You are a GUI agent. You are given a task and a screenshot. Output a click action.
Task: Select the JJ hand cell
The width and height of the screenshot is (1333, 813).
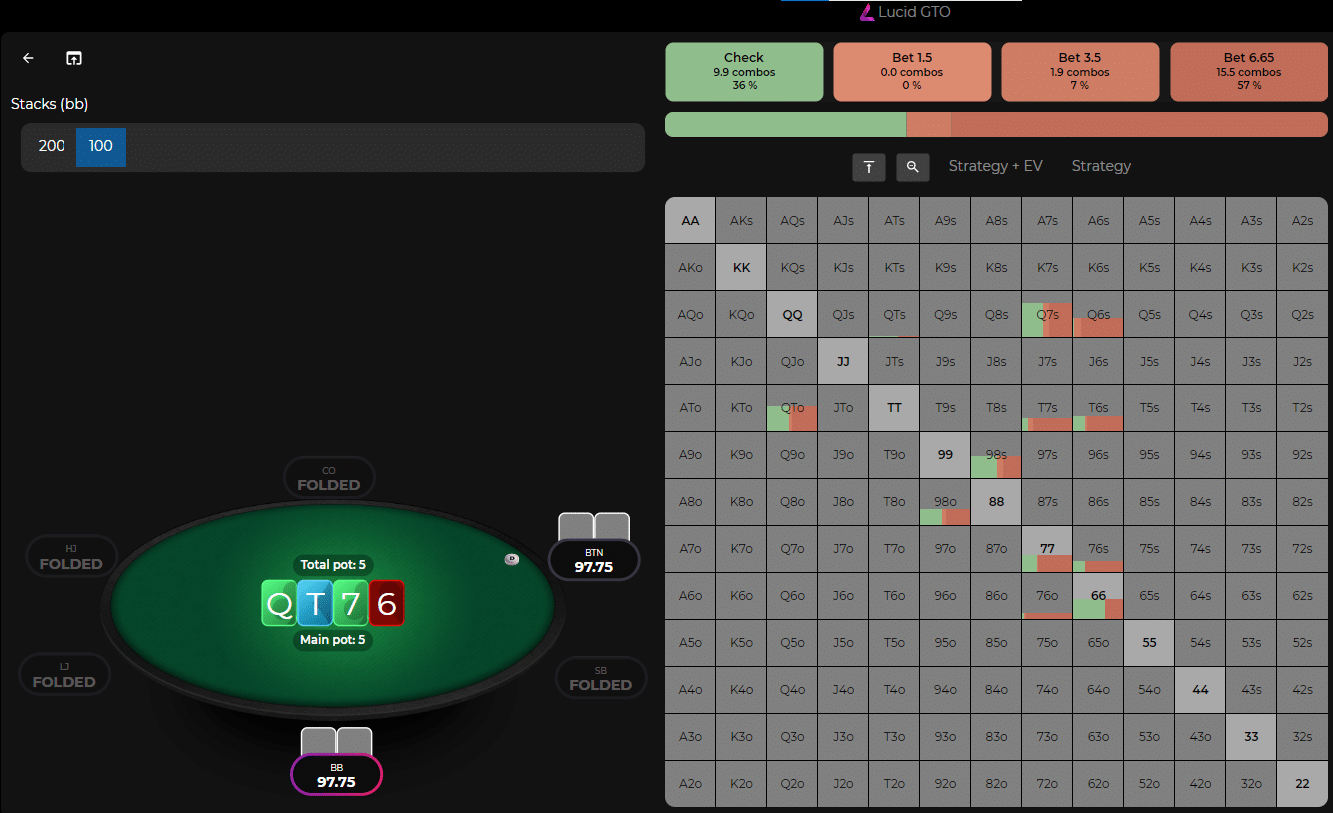pyautogui.click(x=843, y=361)
